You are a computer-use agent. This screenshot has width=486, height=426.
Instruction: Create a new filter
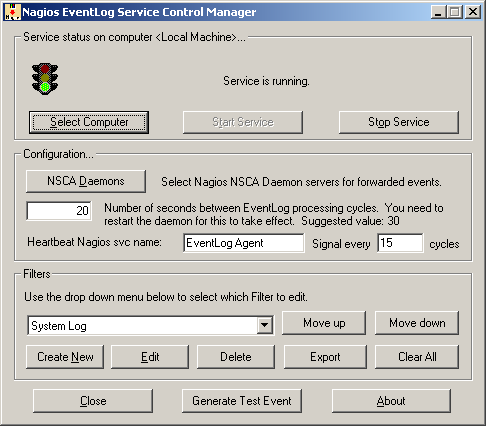[65, 357]
